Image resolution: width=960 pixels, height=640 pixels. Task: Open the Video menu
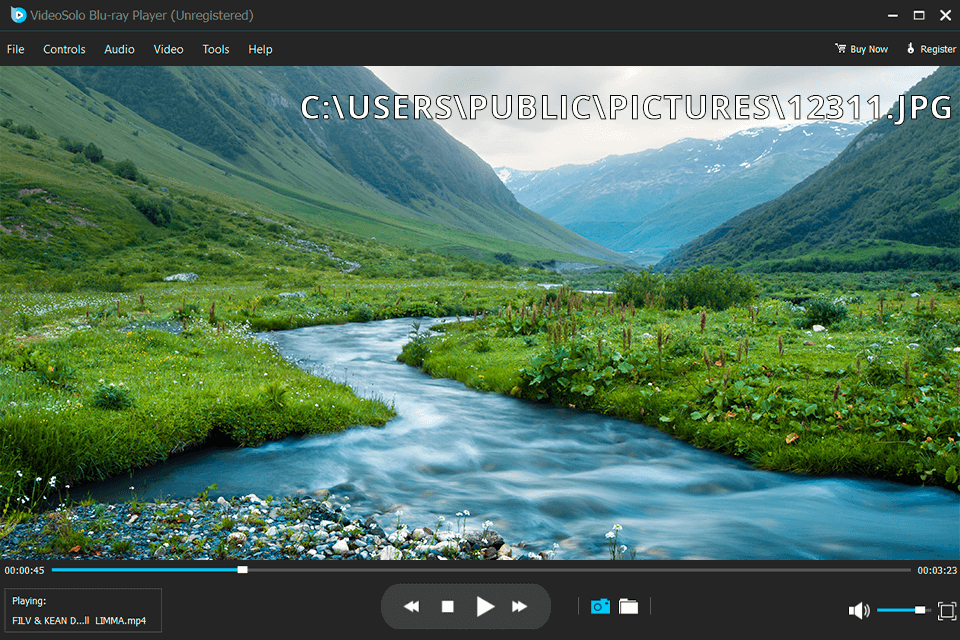(168, 49)
